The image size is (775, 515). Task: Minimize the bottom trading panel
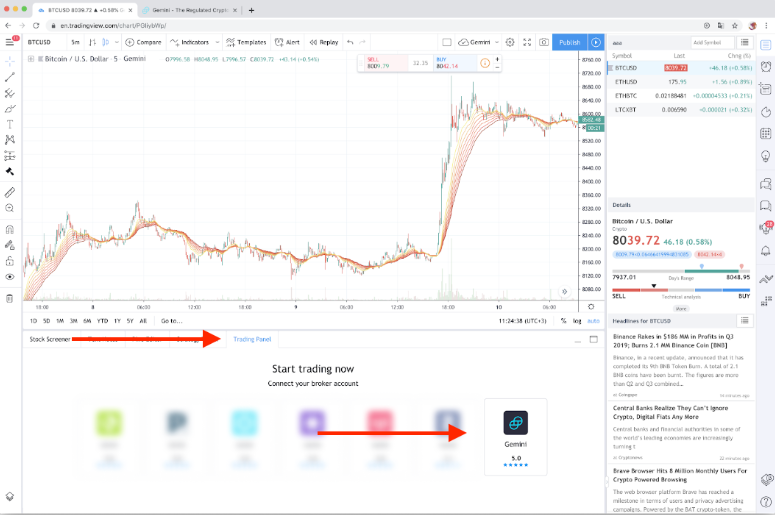577,340
